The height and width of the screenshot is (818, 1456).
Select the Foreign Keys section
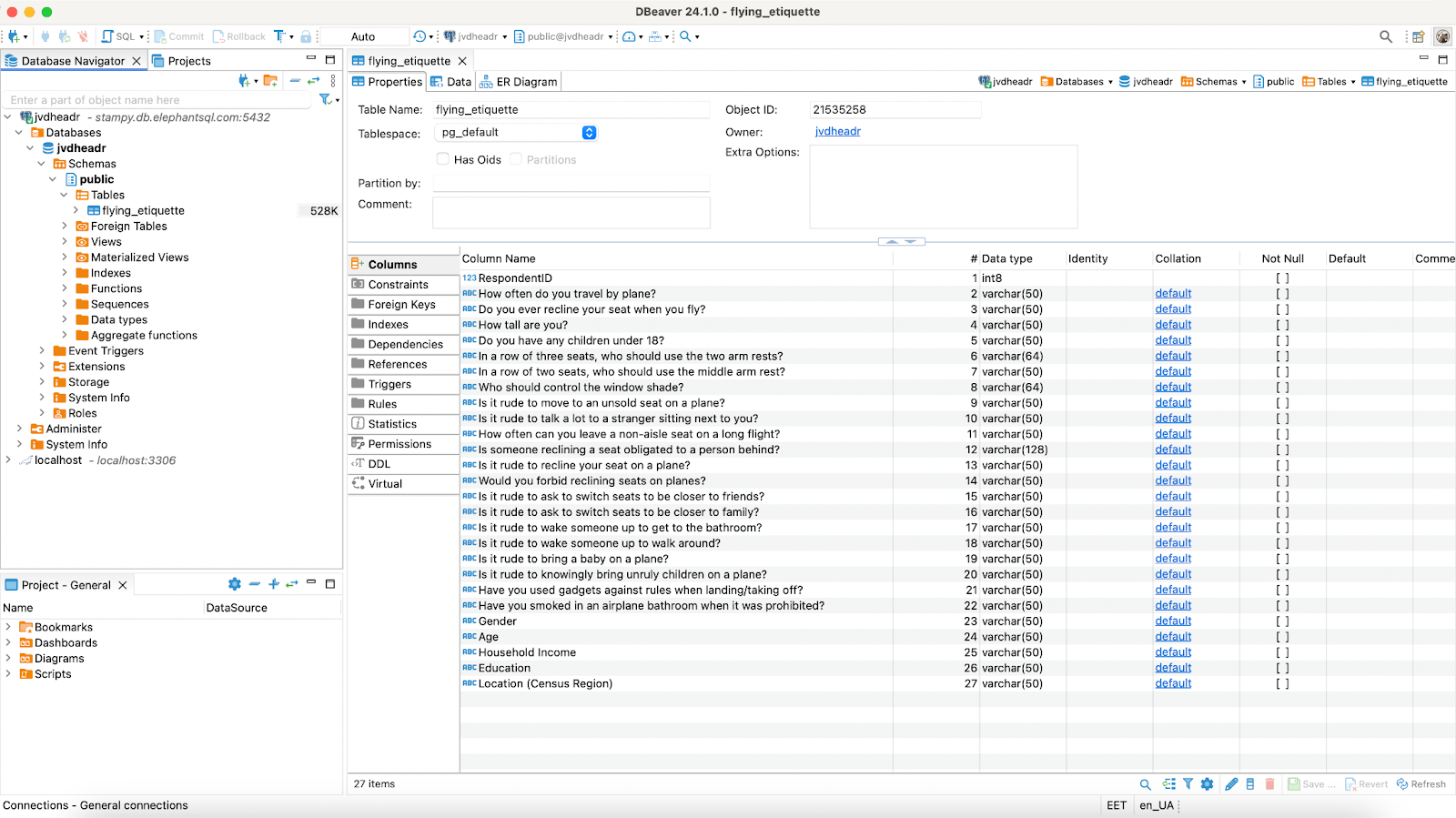[x=403, y=305]
